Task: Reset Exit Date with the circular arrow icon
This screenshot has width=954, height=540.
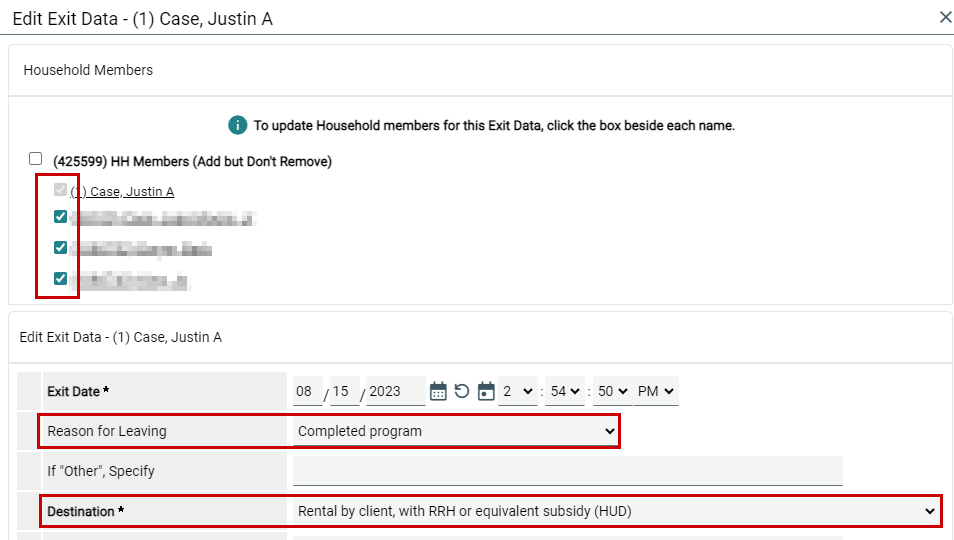Action: point(462,391)
